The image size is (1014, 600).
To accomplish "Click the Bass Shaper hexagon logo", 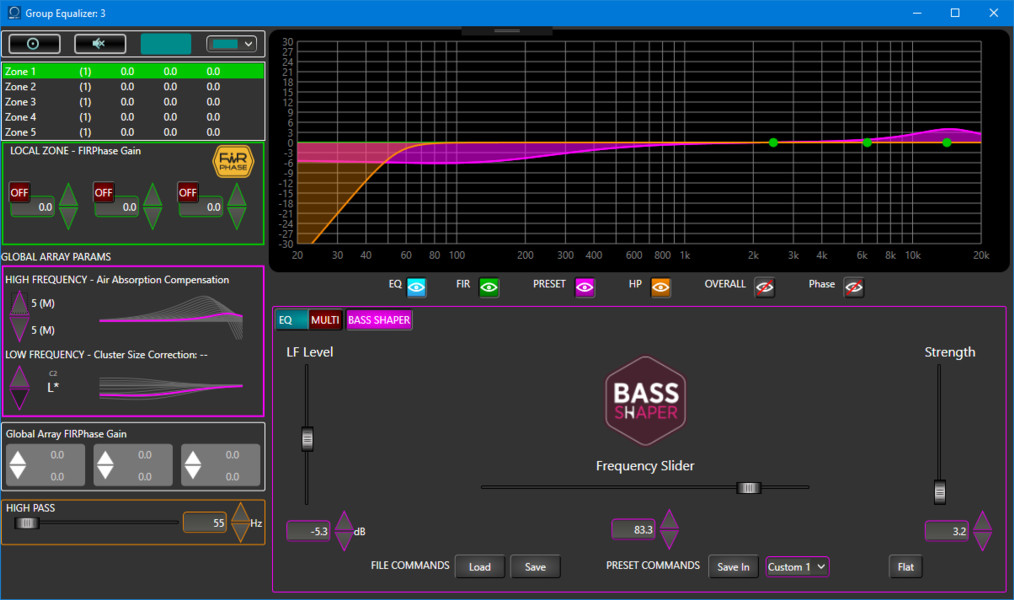I will pyautogui.click(x=645, y=401).
